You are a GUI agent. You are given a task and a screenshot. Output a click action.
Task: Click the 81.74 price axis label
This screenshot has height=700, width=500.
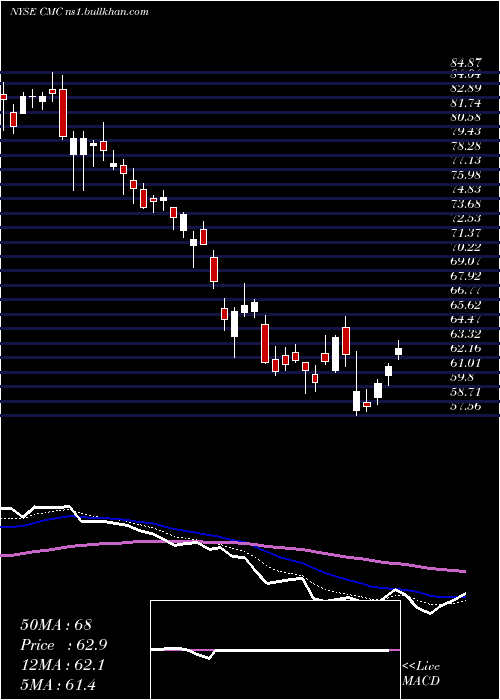click(x=465, y=103)
